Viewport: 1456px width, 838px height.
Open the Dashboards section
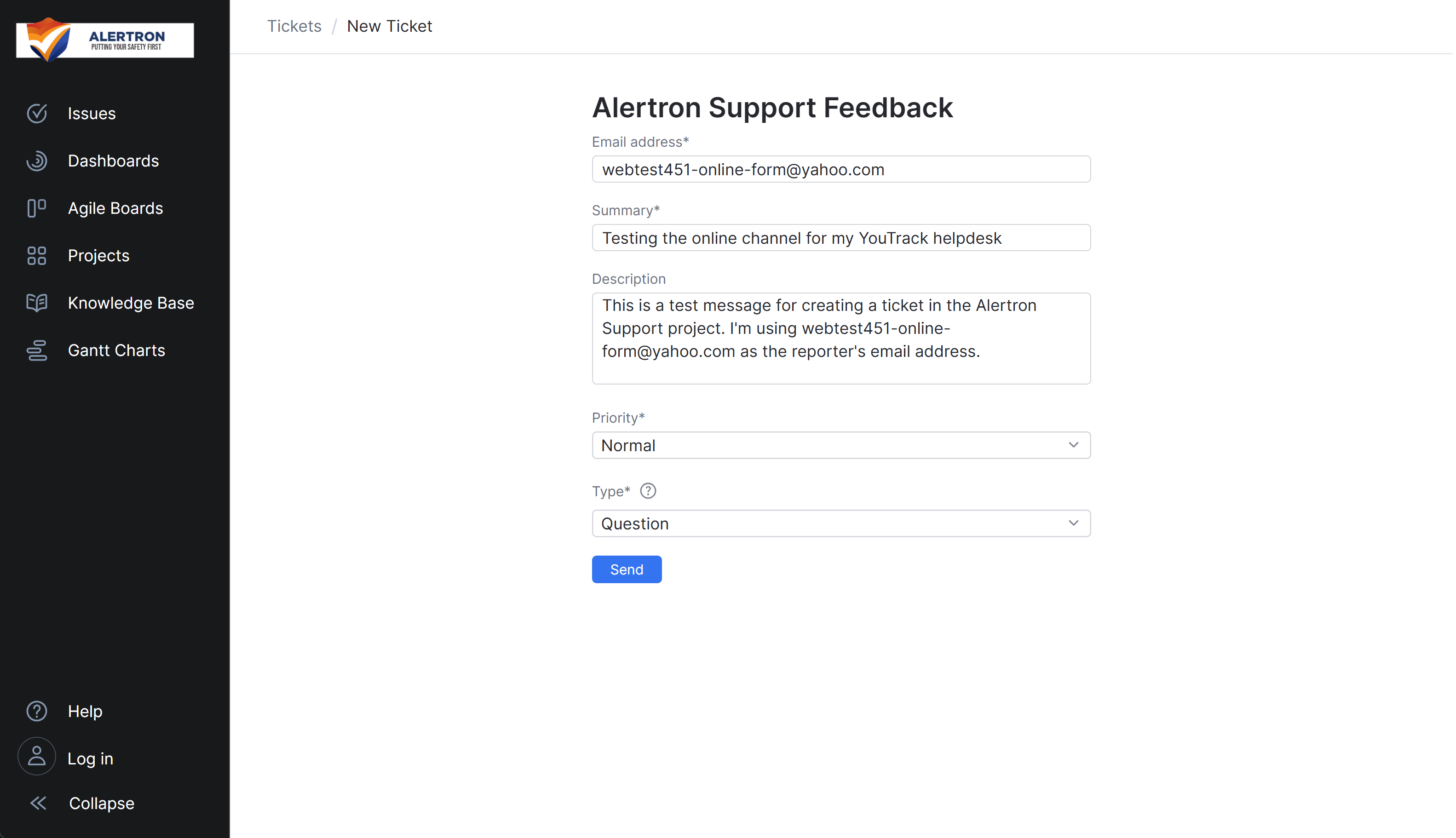pyautogui.click(x=113, y=161)
